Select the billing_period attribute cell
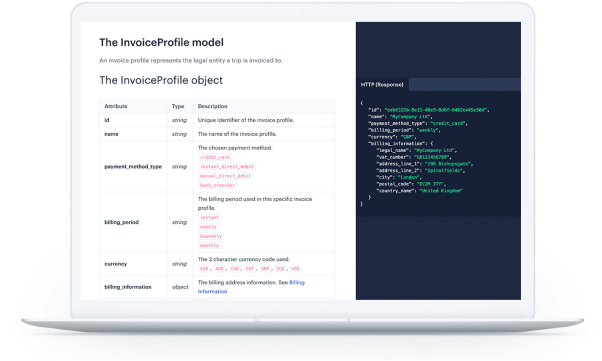Viewport: 602px width, 361px height. click(x=133, y=222)
